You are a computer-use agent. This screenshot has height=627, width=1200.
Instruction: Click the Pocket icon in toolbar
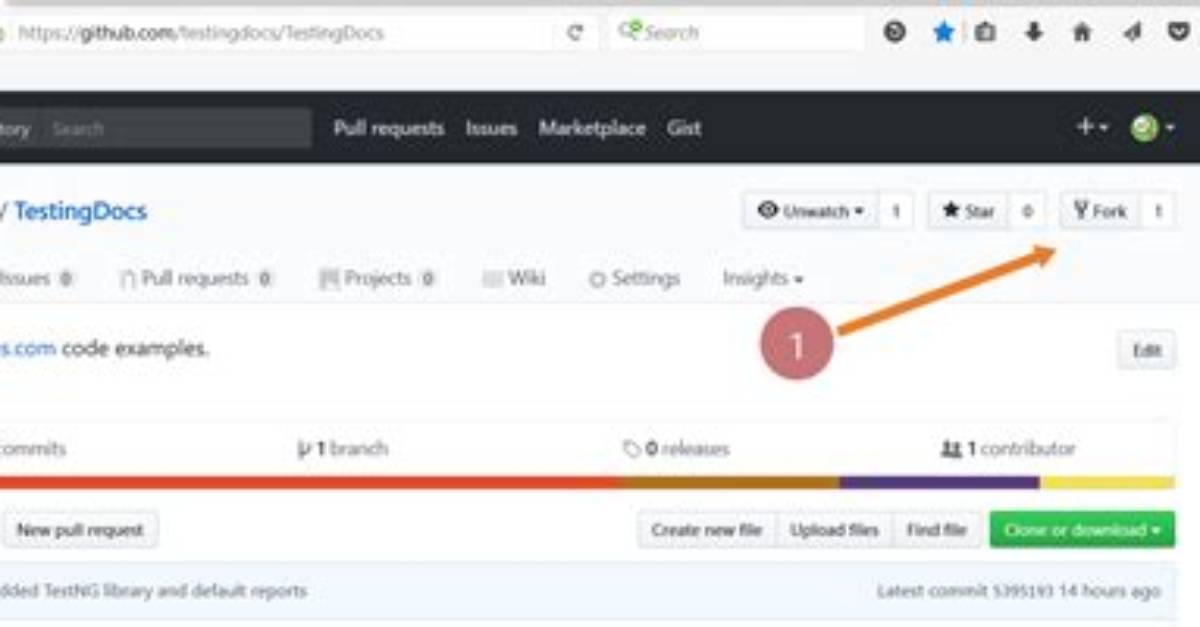point(1178,33)
